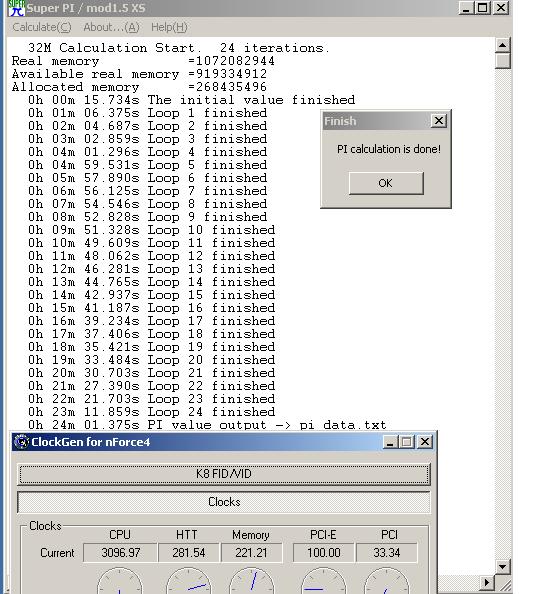This screenshot has height=594, width=545.
Task: Close the Finish dialog with X
Action: click(439, 121)
